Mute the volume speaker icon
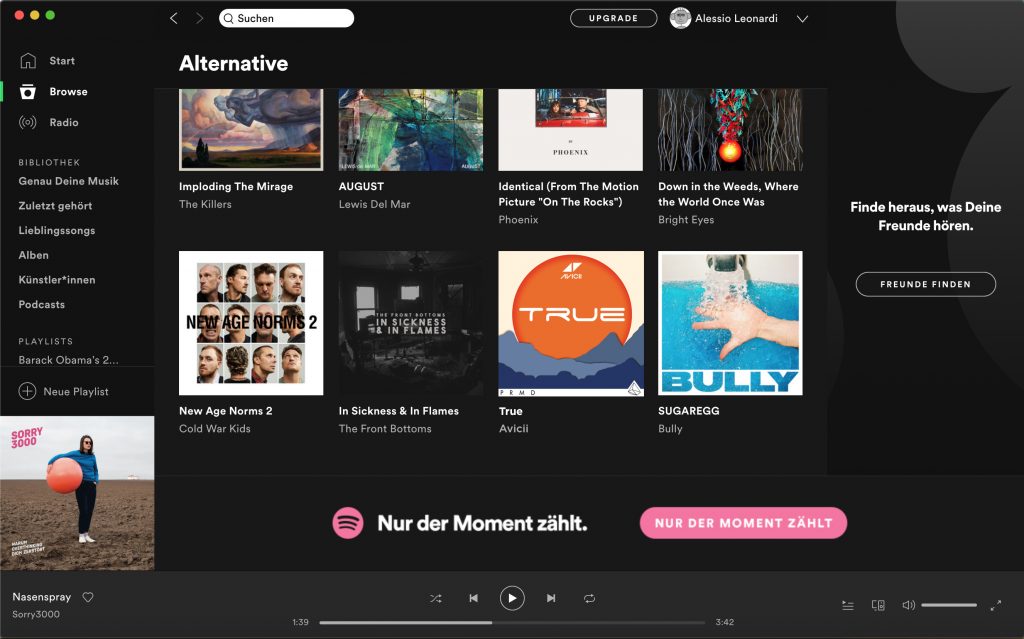Image resolution: width=1024 pixels, height=639 pixels. (x=908, y=605)
